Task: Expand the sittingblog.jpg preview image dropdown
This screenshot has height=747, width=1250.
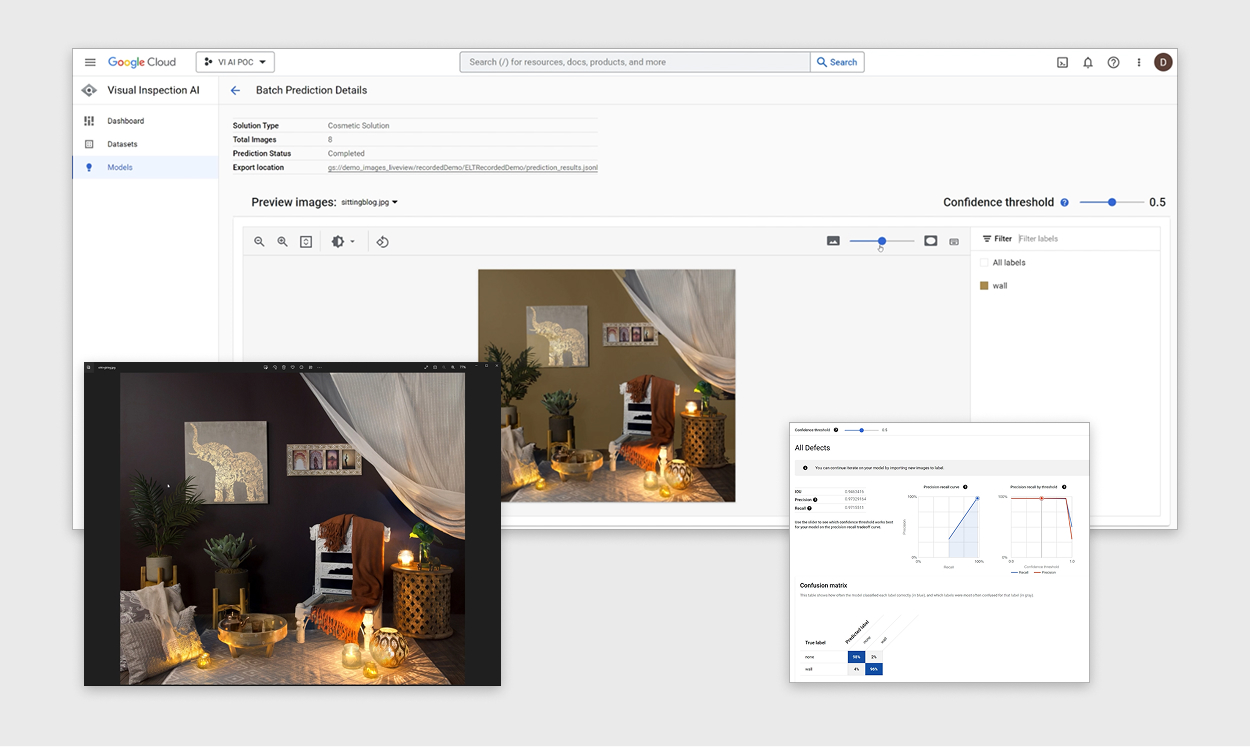Action: pyautogui.click(x=369, y=202)
